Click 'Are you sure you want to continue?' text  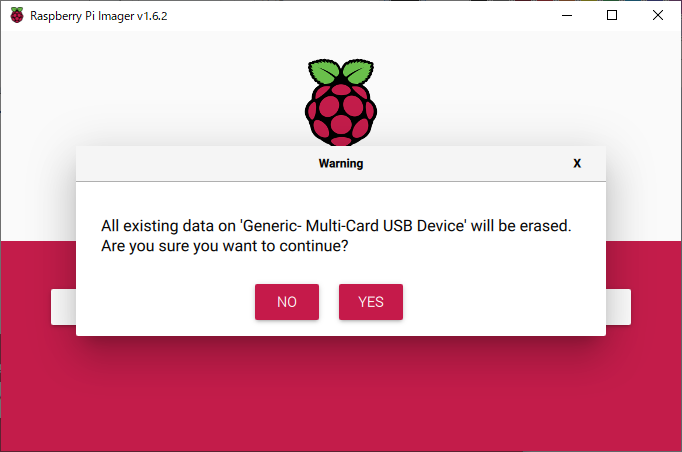[x=225, y=246]
